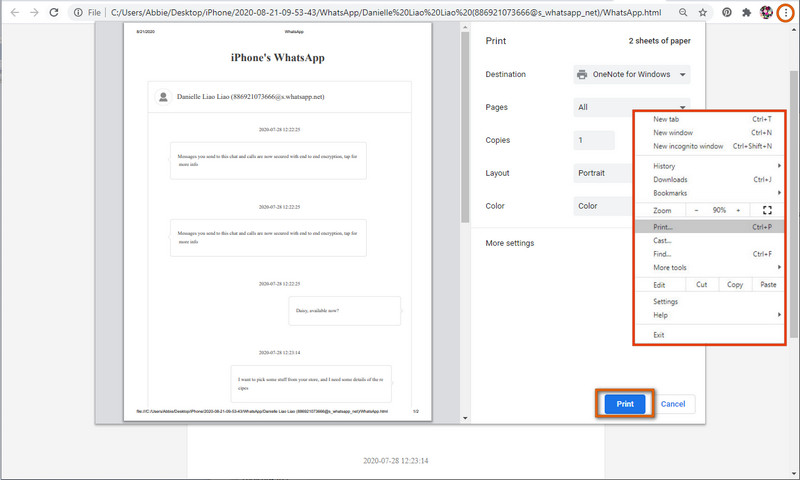The height and width of the screenshot is (480, 800).
Task: Open the Layout dropdown showing Portrait
Action: click(603, 173)
